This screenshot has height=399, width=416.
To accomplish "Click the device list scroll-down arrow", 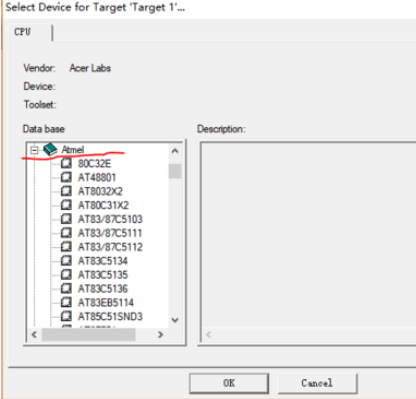I will coord(175,320).
